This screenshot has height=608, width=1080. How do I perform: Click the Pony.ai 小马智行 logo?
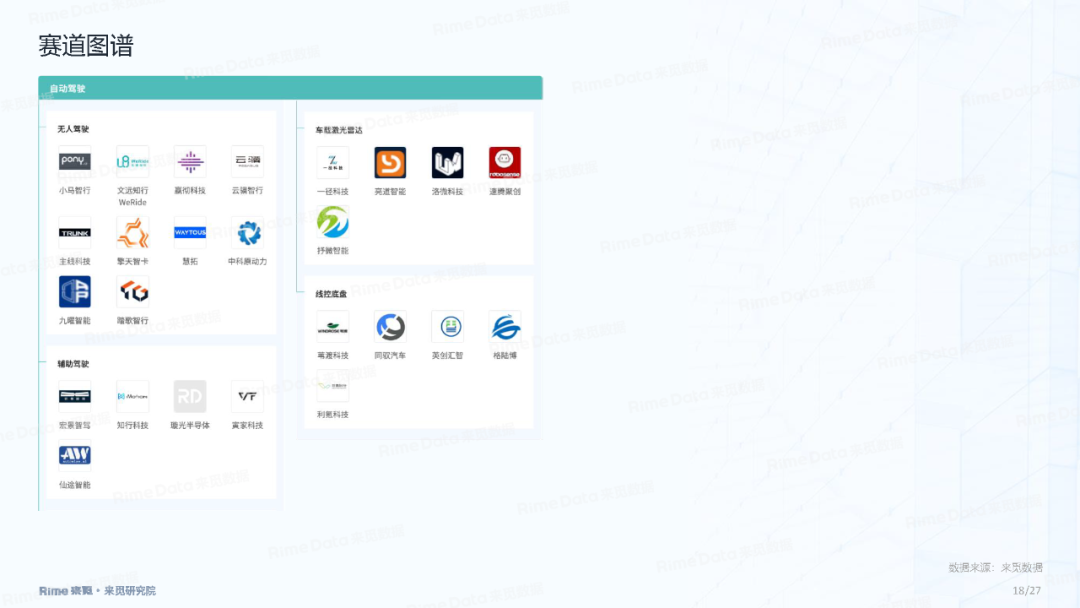click(x=74, y=161)
